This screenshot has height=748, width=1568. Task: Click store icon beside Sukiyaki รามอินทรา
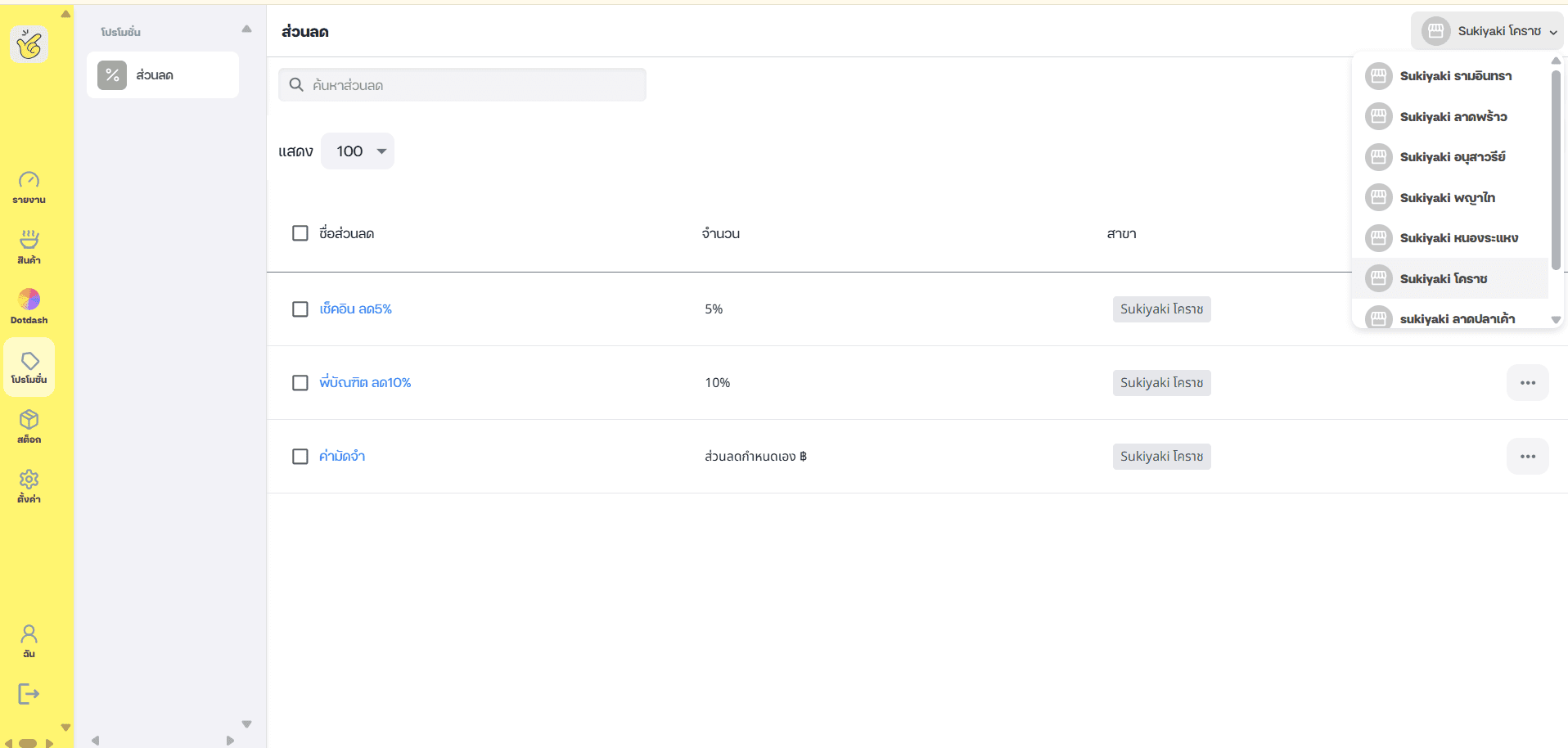click(x=1379, y=76)
